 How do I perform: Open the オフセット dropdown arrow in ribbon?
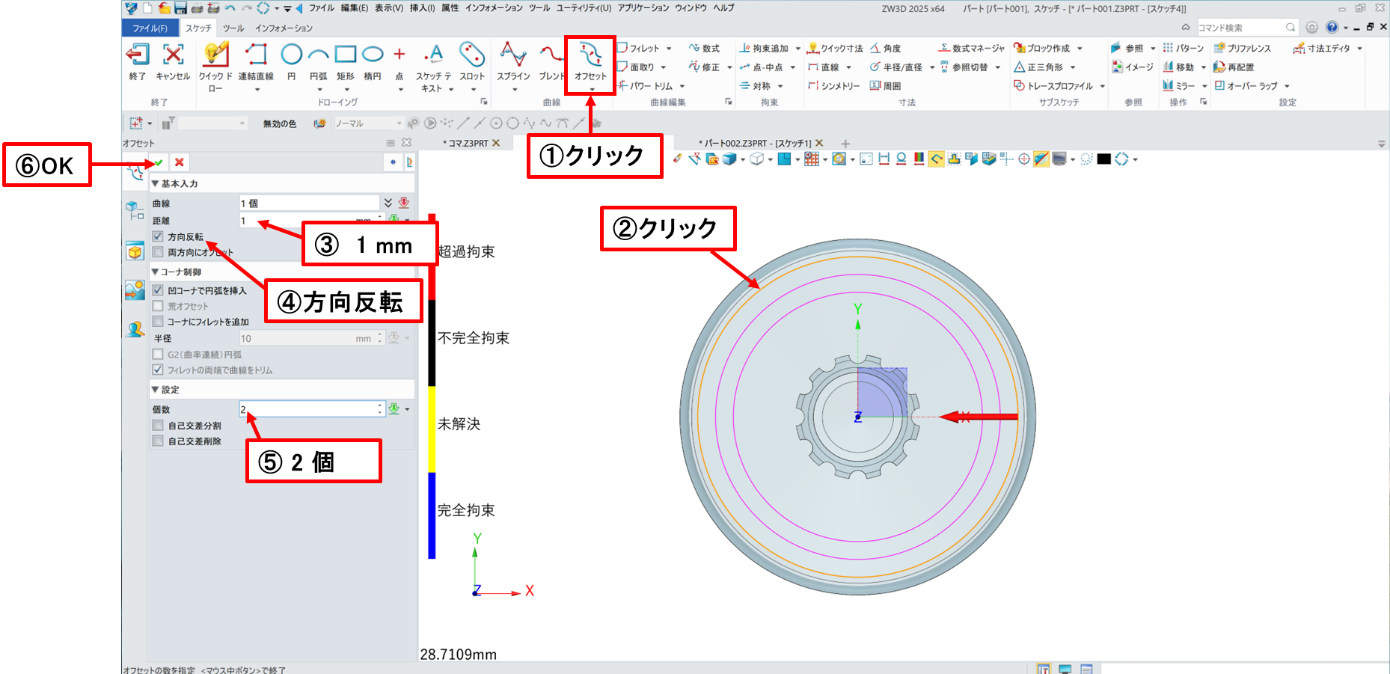click(591, 89)
